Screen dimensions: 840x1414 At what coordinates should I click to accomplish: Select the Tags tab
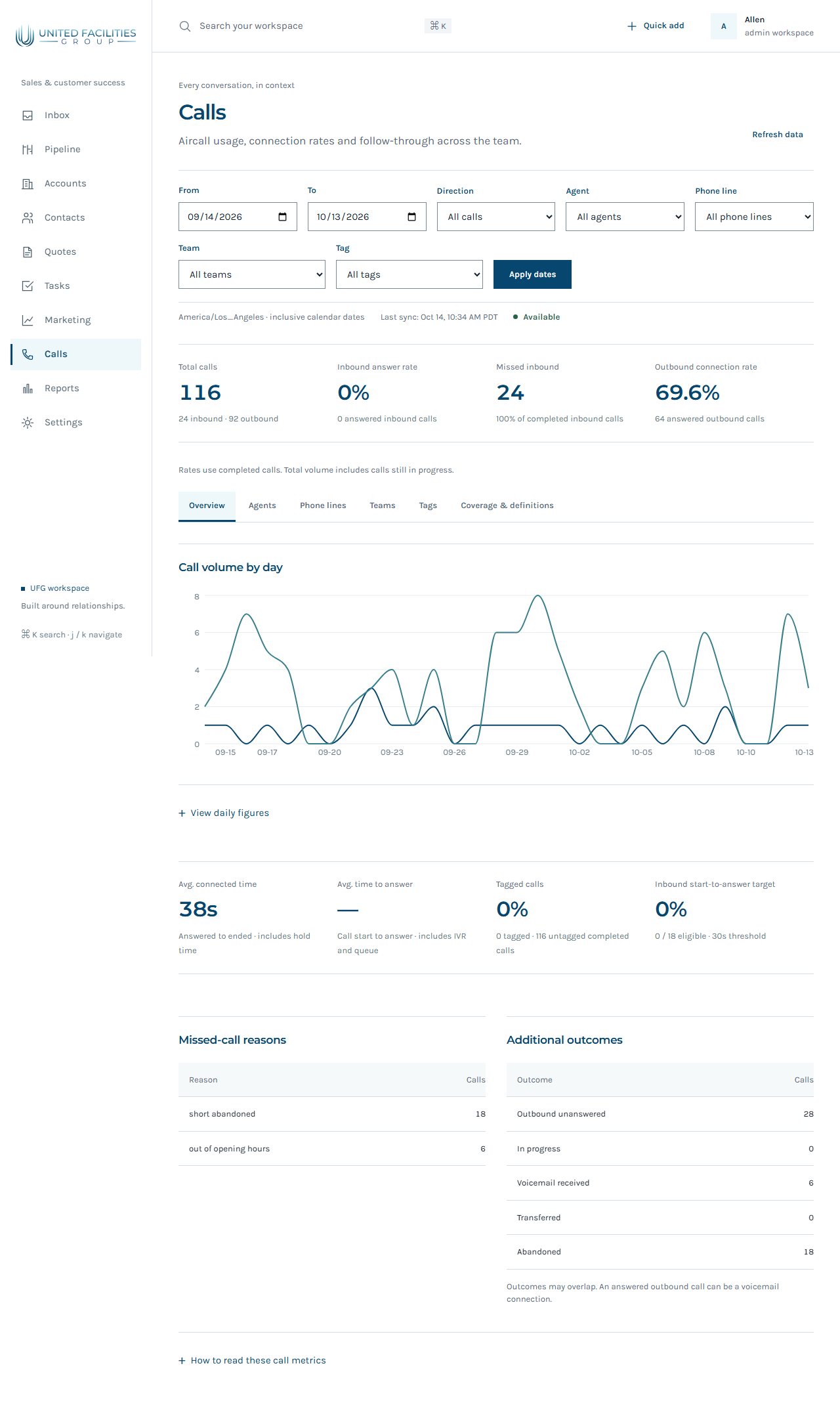click(428, 506)
